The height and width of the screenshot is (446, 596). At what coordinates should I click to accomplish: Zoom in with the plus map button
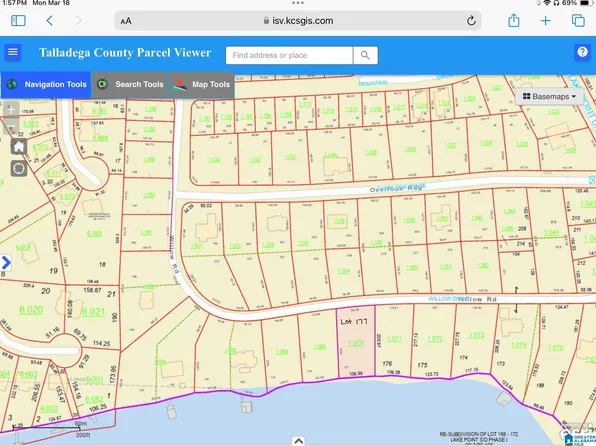pos(11,110)
